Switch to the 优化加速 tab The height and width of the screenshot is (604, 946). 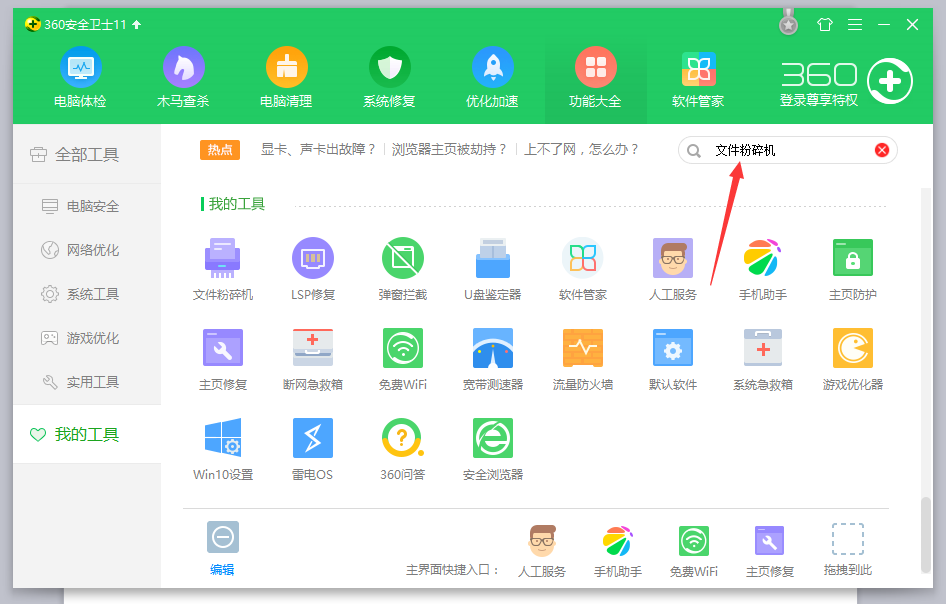click(492, 78)
